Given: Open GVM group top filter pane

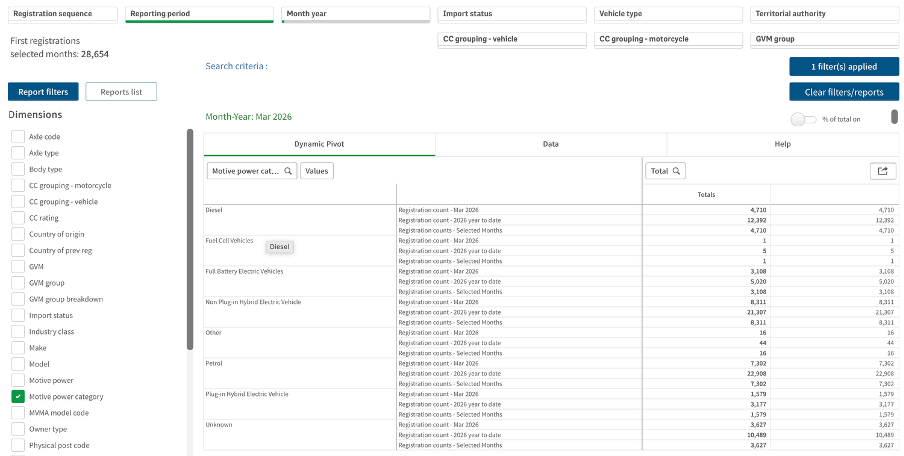Looking at the screenshot, I should pyautogui.click(x=824, y=40).
